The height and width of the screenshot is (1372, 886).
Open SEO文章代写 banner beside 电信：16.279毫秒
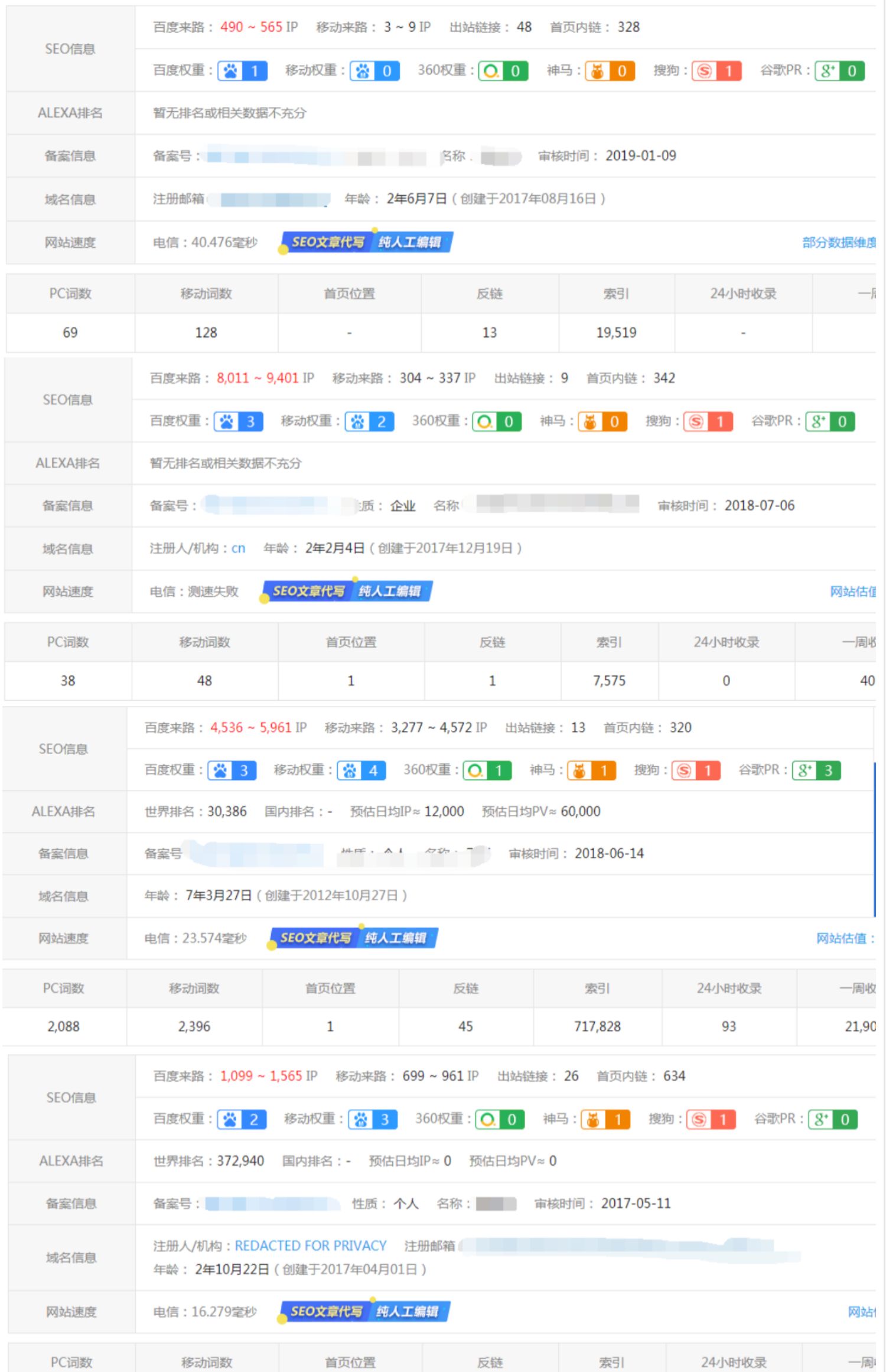364,1311
